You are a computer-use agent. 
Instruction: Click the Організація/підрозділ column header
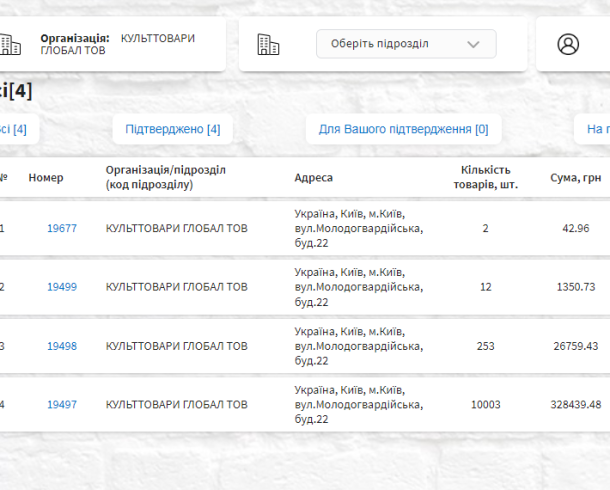point(166,177)
